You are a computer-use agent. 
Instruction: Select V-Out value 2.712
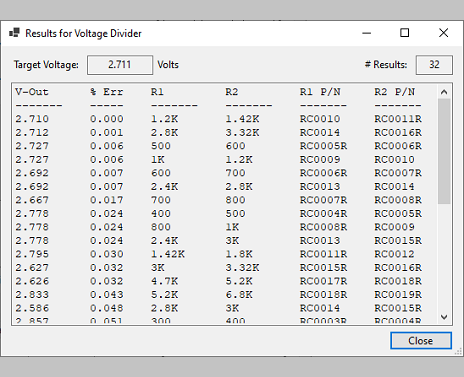coord(32,132)
